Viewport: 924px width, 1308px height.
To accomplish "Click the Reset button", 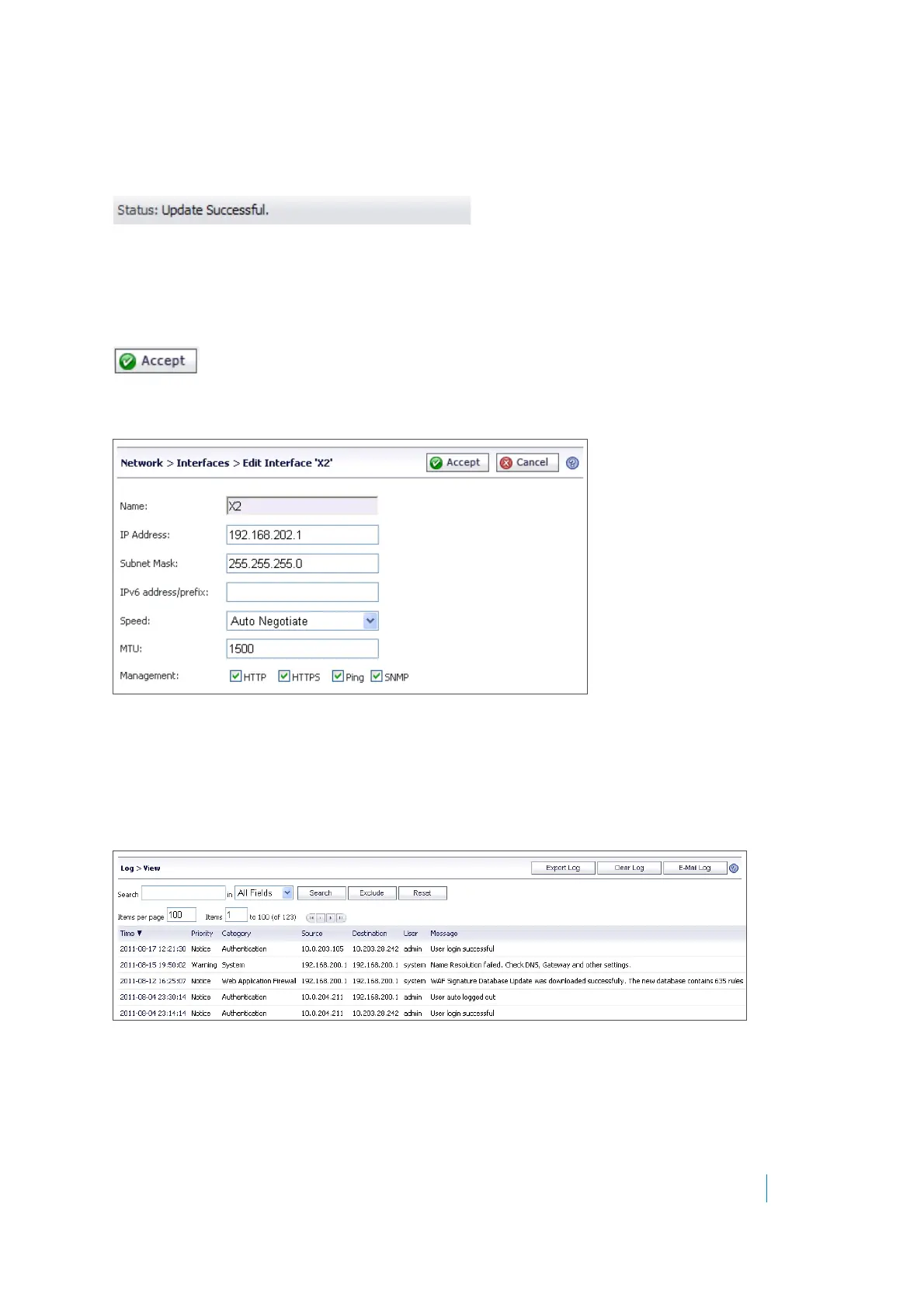I will (422, 893).
